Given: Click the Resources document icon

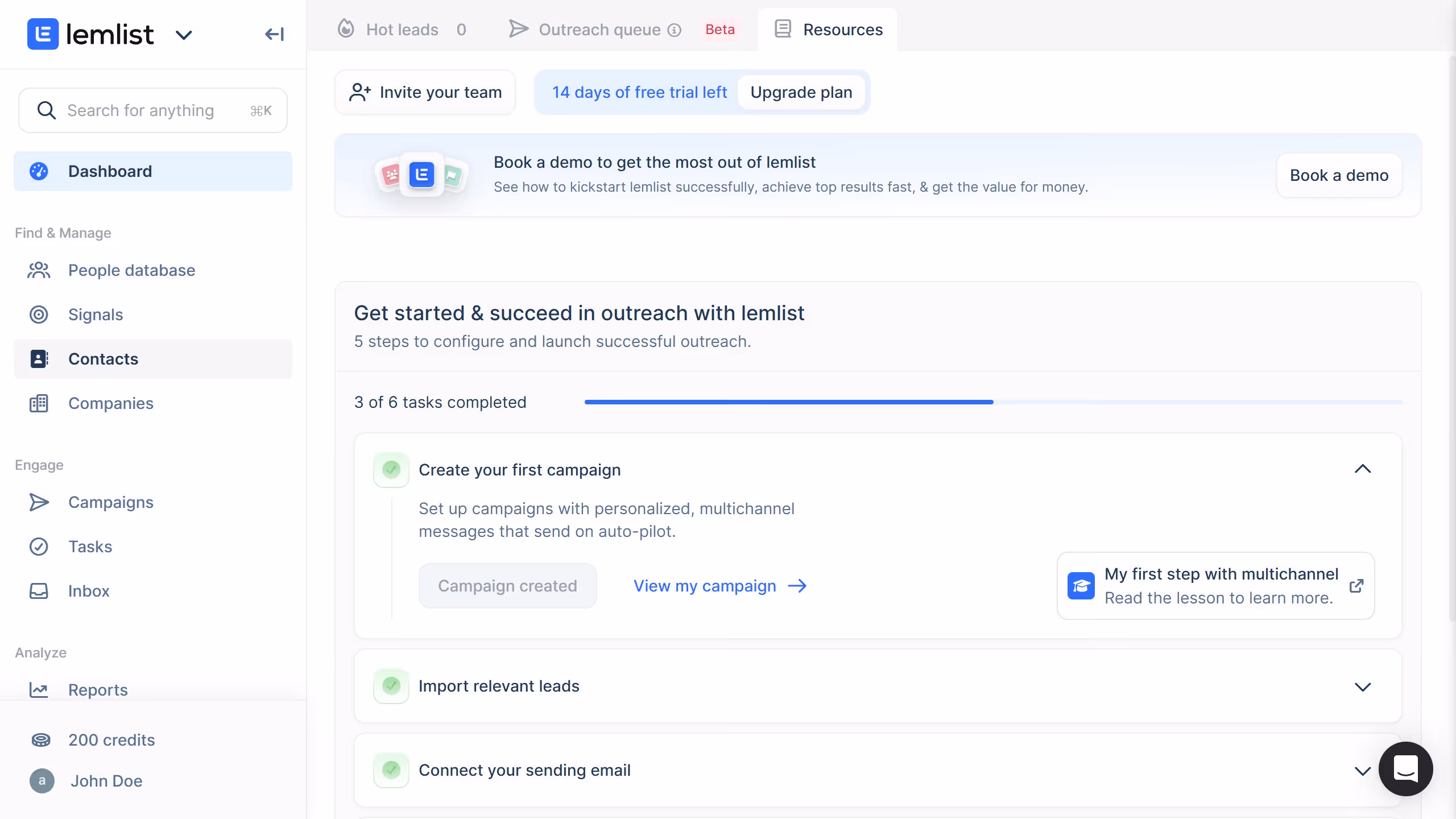Looking at the screenshot, I should click(783, 28).
